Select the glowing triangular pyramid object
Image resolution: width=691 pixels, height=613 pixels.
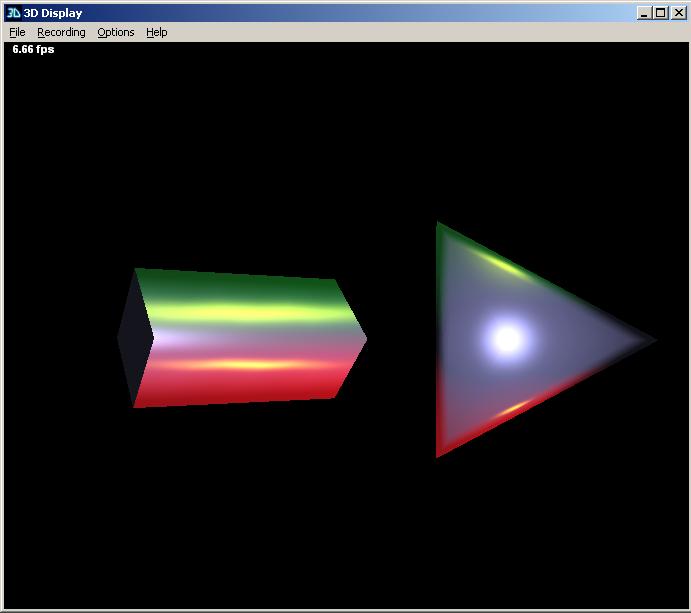click(x=546, y=339)
